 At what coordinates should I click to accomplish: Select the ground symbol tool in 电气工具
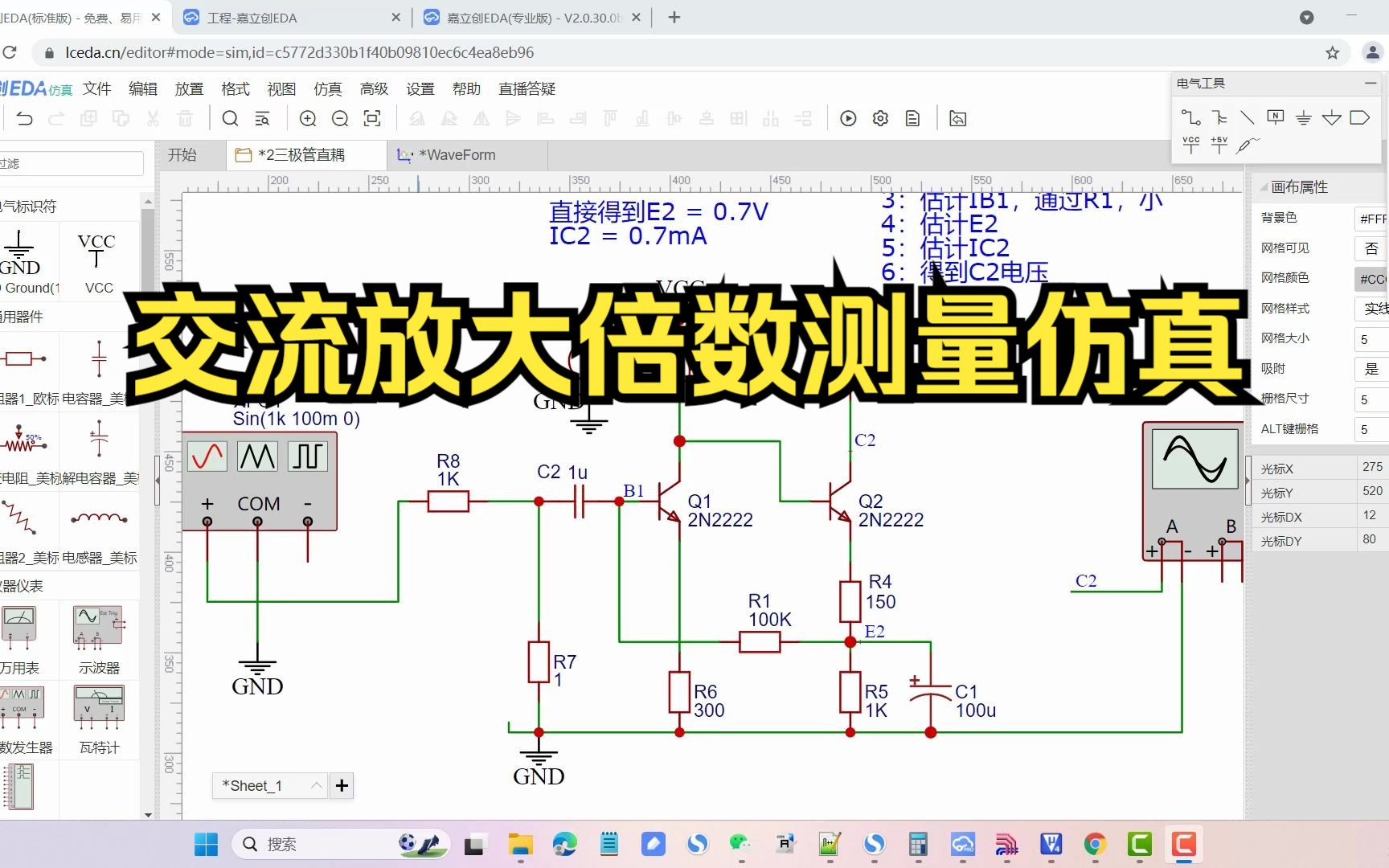1304,118
